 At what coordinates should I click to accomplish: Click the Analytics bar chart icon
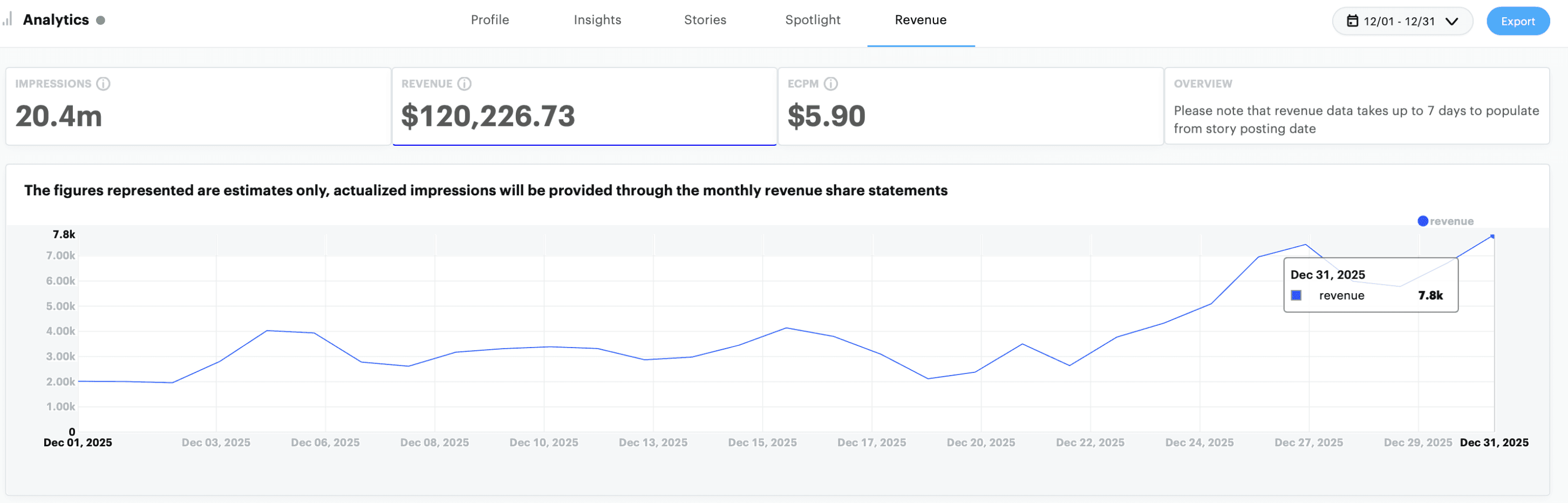tap(8, 19)
